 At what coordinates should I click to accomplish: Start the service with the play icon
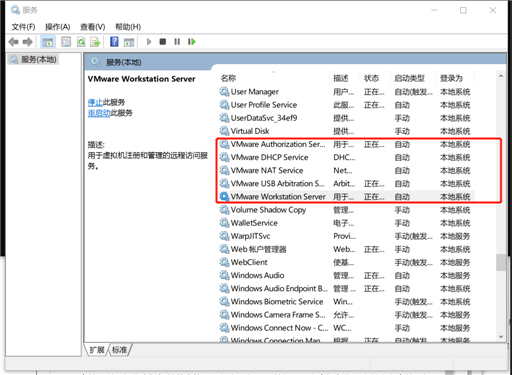pos(149,42)
